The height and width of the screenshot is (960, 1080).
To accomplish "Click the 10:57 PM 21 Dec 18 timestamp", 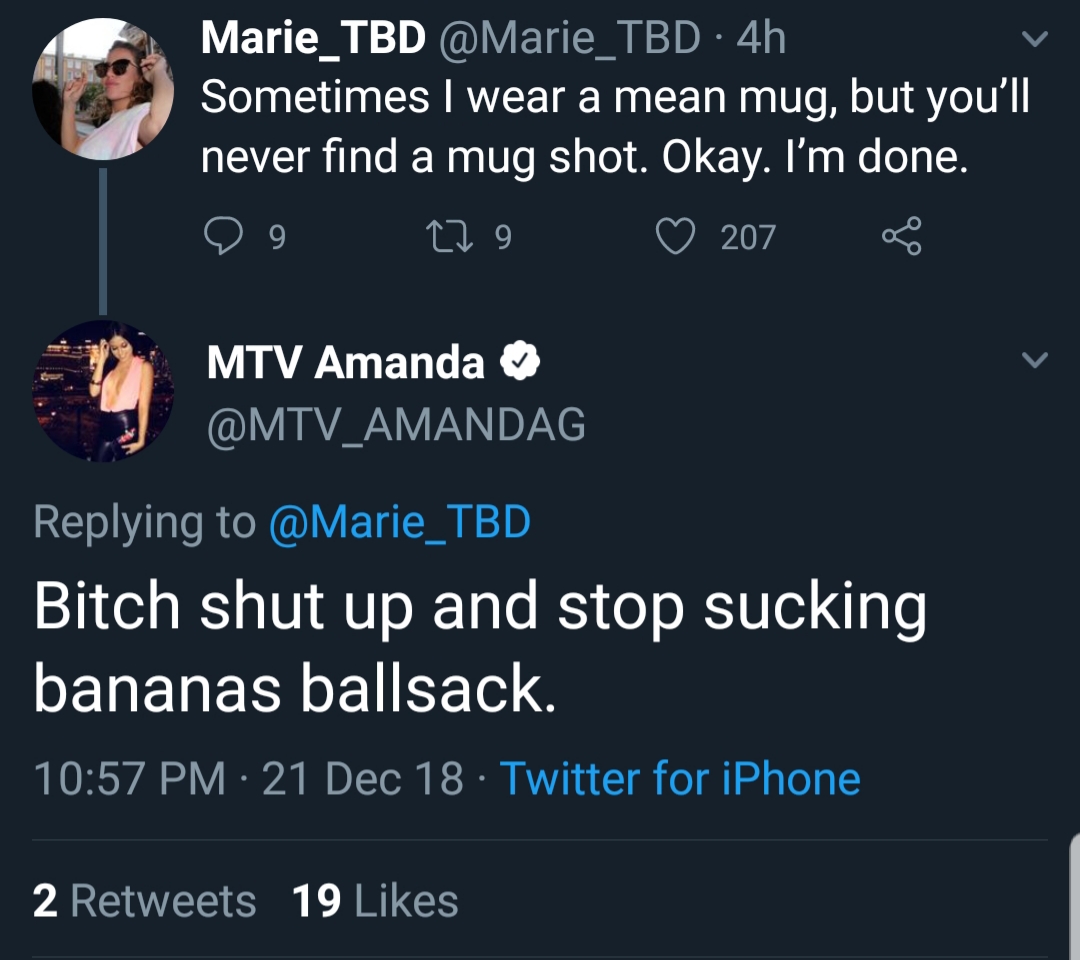I will pyautogui.click(x=248, y=779).
